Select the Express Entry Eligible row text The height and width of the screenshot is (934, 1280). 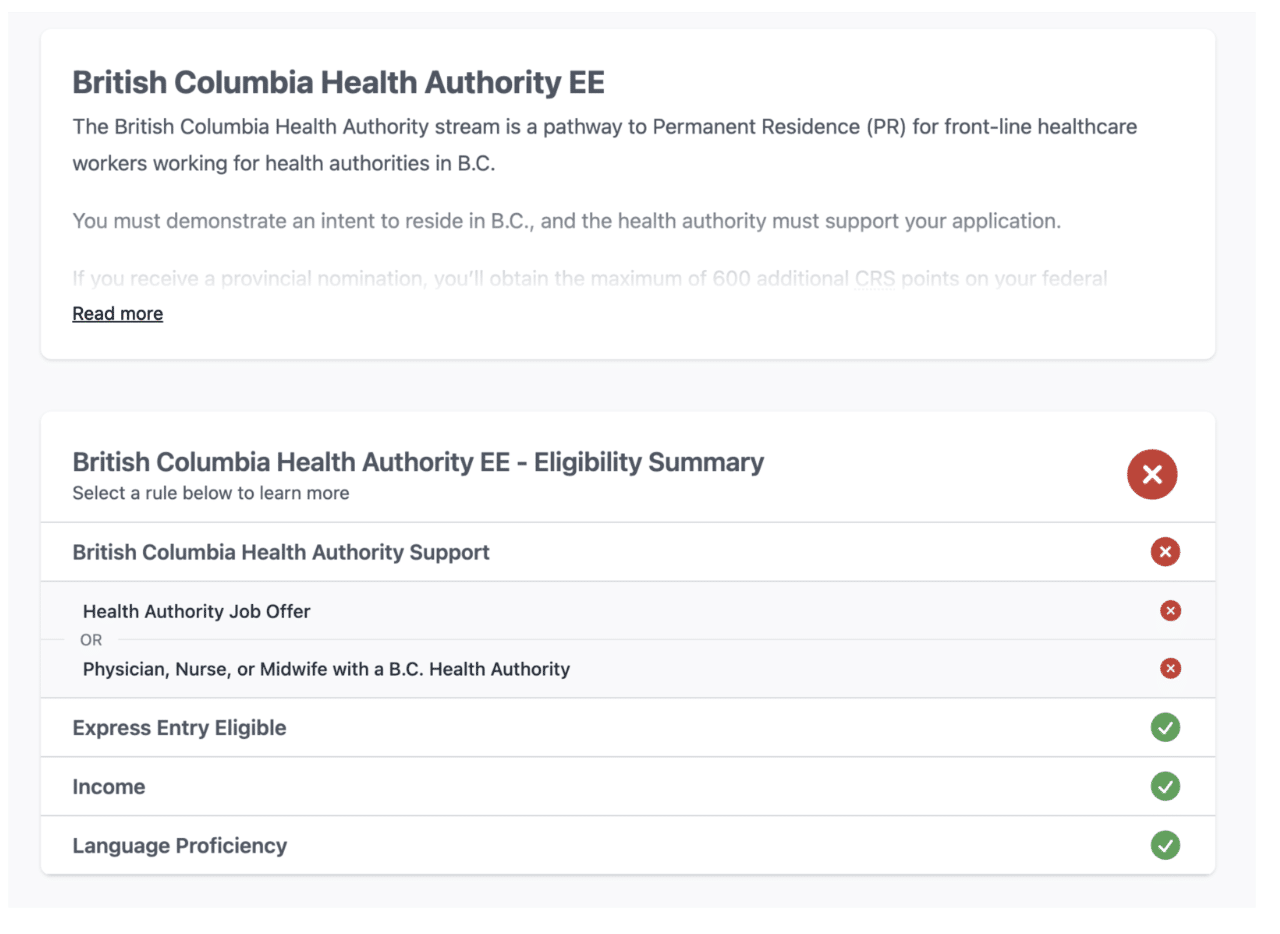(x=179, y=728)
